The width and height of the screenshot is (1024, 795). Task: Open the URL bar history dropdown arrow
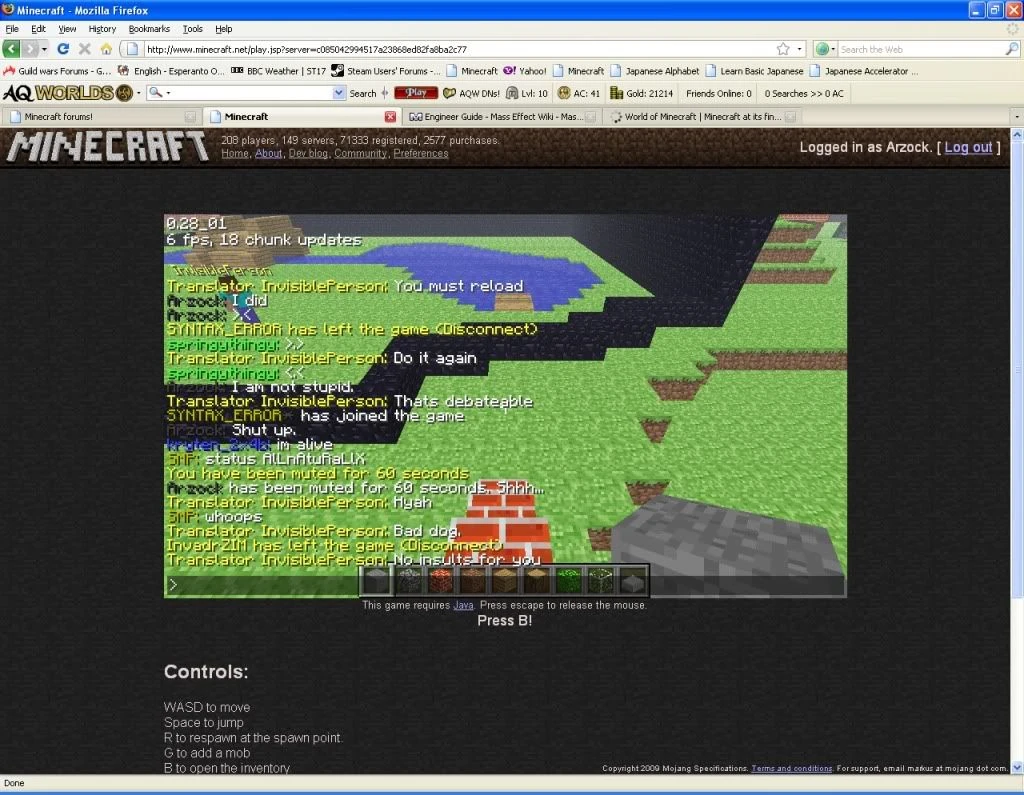click(799, 49)
